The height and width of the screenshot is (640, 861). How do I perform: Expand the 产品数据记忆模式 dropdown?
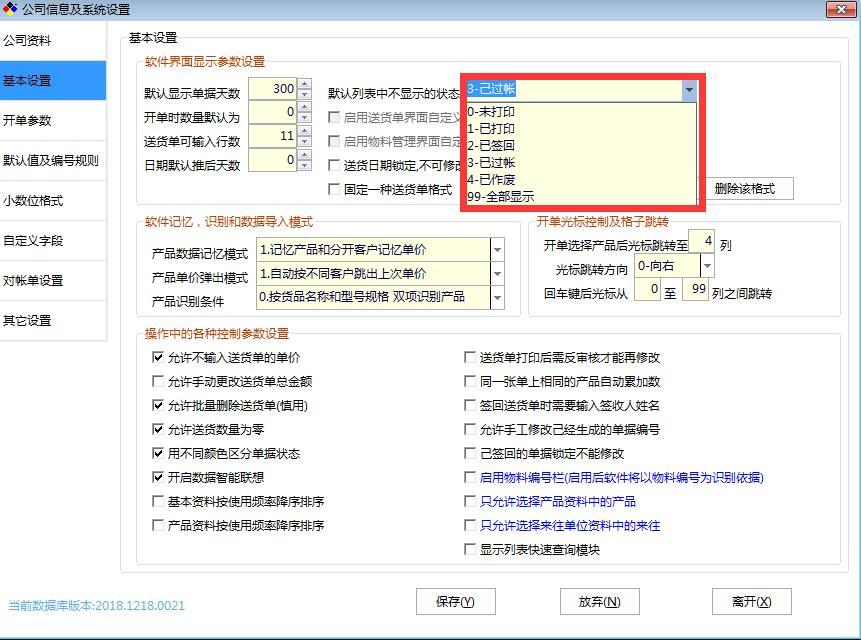(497, 250)
